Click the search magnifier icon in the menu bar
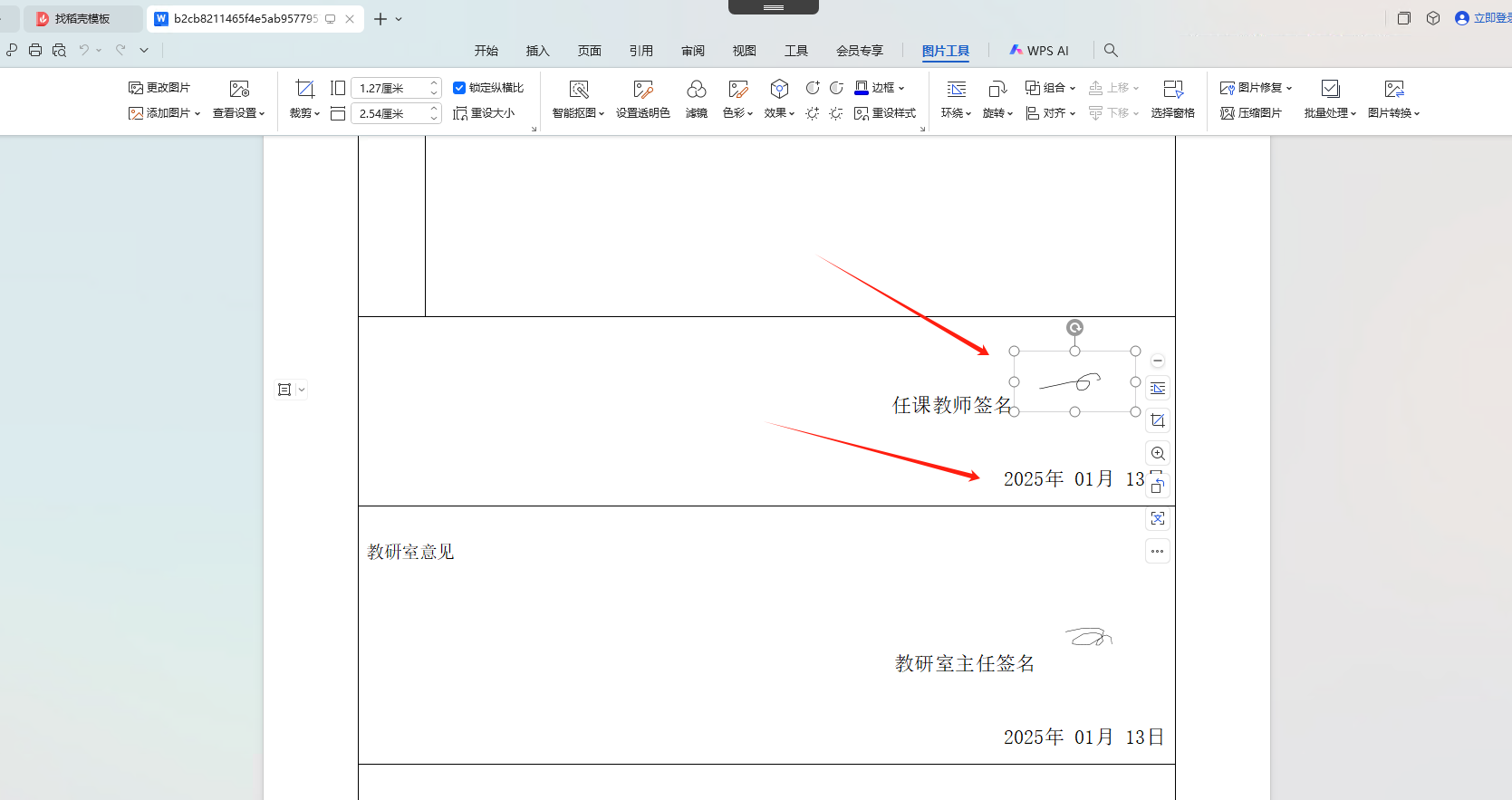The height and width of the screenshot is (800, 1512). (1111, 51)
